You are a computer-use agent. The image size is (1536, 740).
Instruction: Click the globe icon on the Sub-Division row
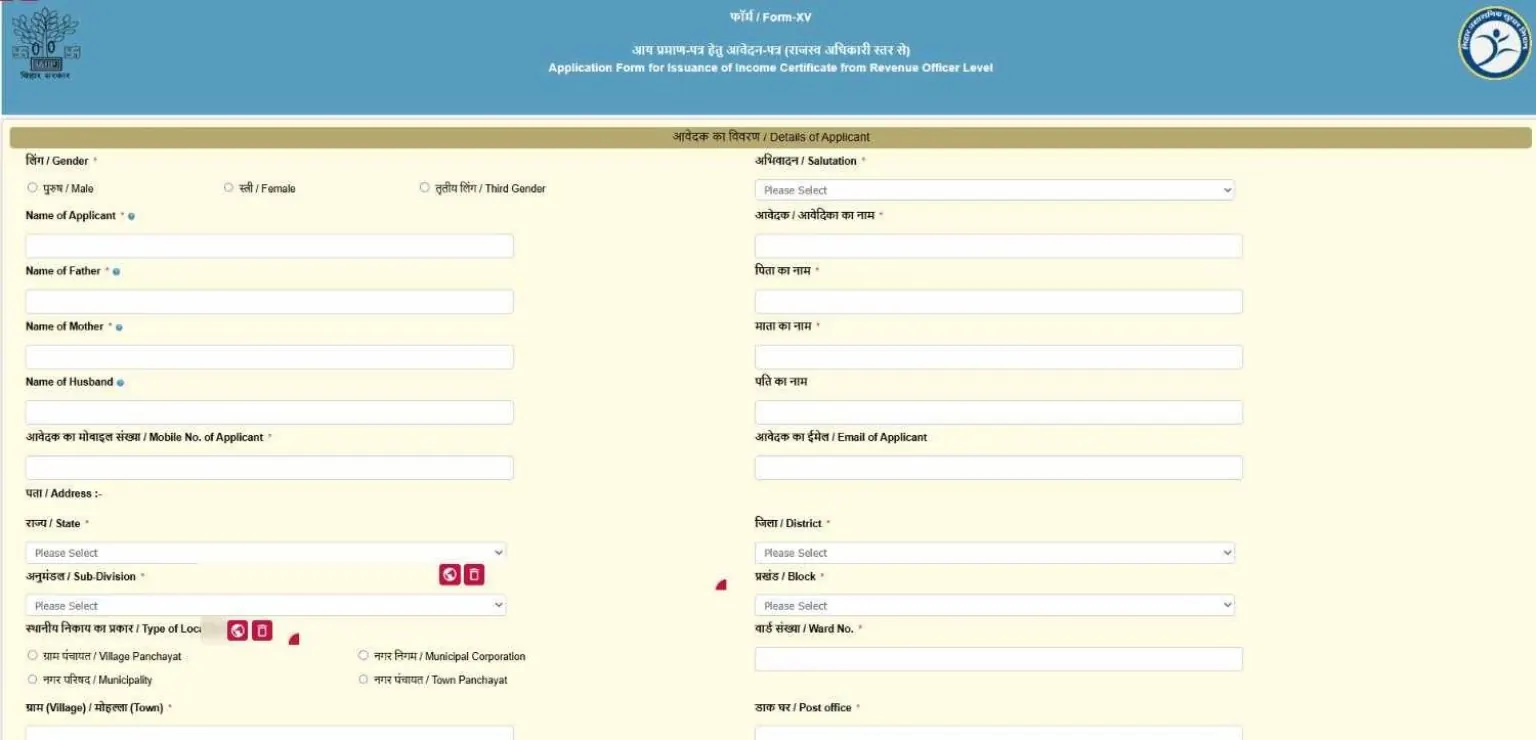tap(450, 575)
